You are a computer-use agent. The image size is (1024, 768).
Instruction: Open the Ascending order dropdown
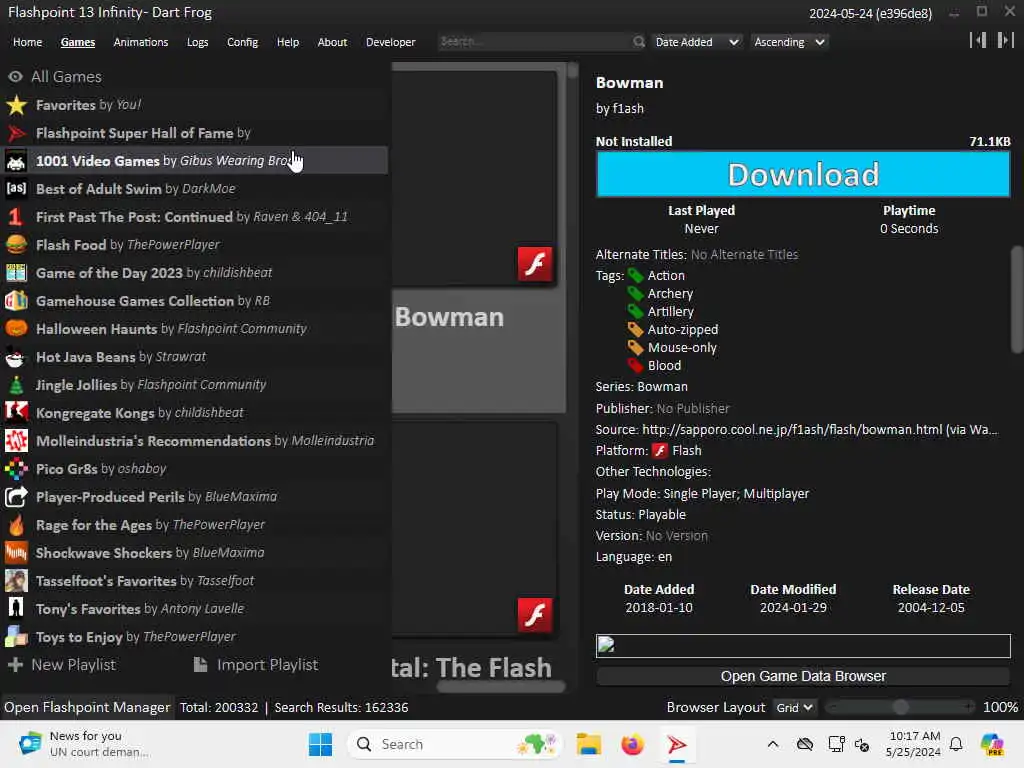click(790, 42)
